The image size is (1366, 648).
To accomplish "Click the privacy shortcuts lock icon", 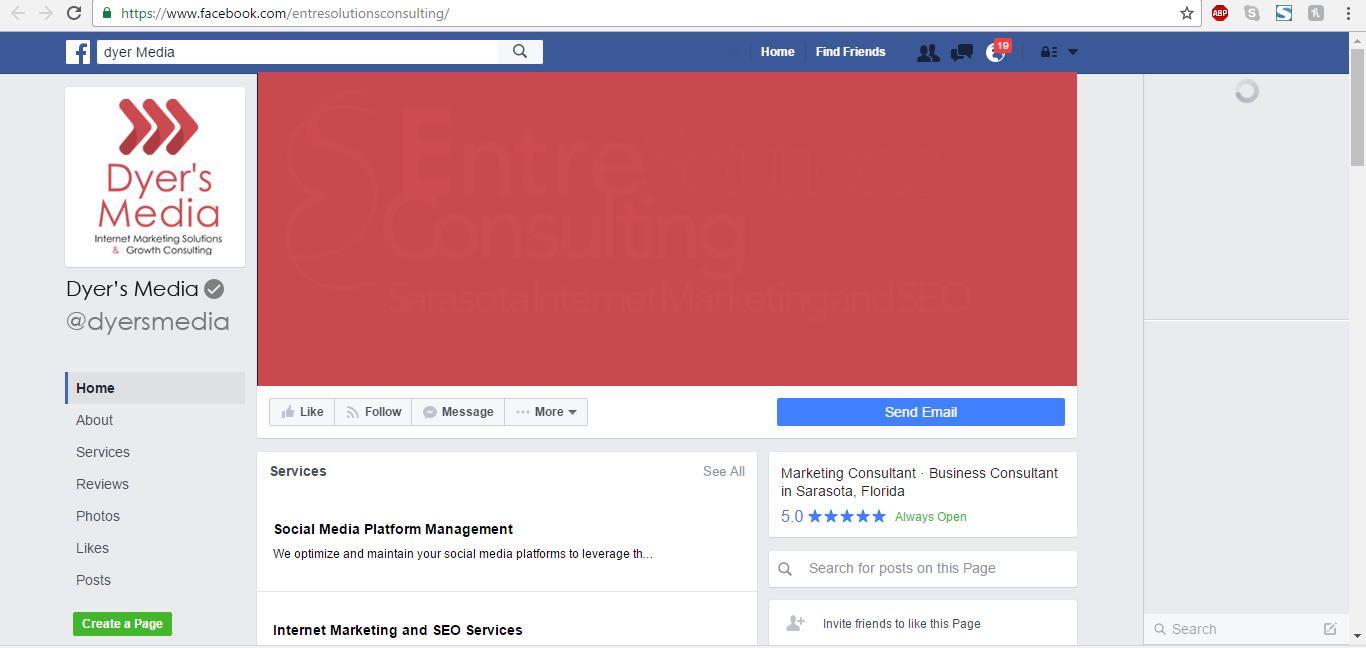I will click(x=1048, y=52).
